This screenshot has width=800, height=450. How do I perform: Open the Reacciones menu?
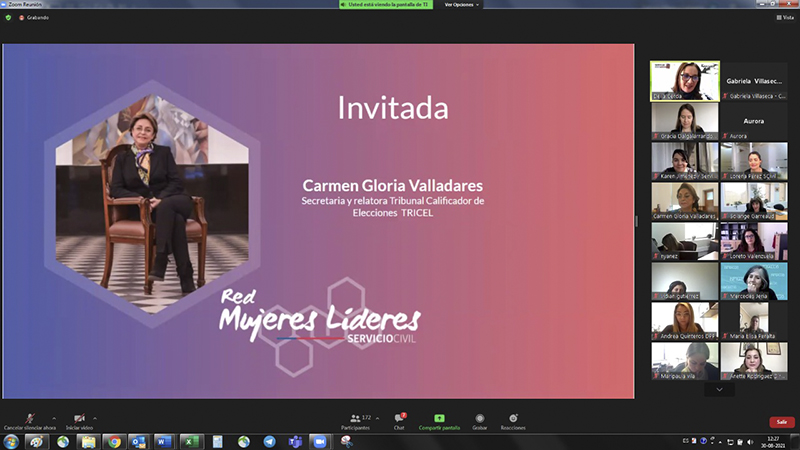[513, 421]
